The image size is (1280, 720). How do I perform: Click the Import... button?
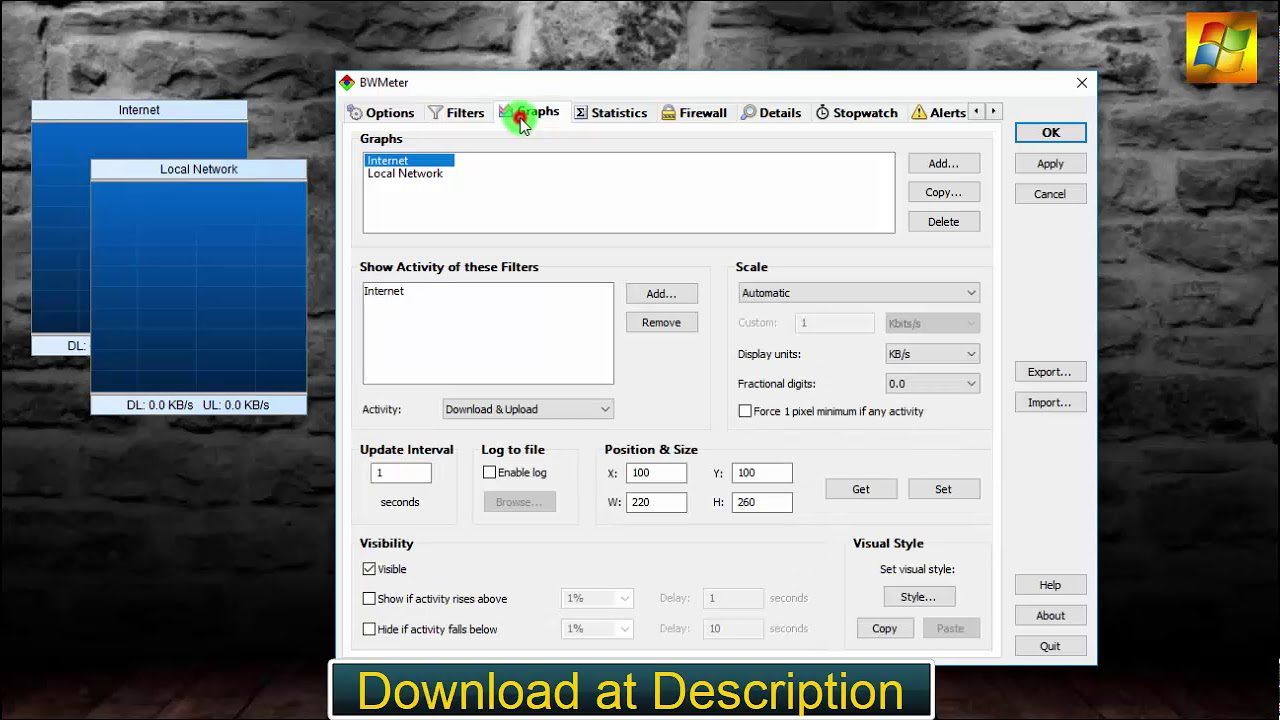[x=1050, y=402]
